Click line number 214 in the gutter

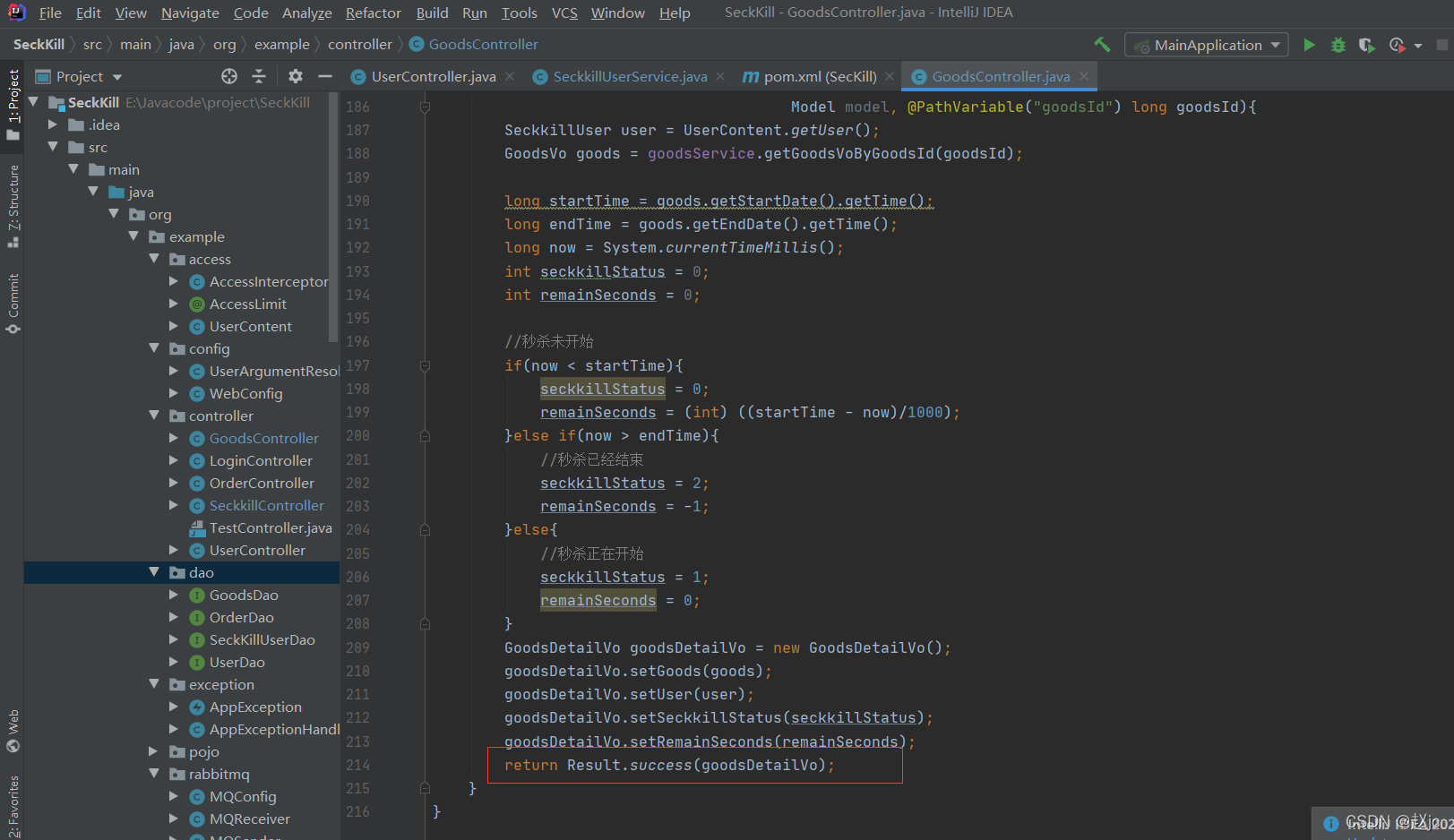click(357, 765)
